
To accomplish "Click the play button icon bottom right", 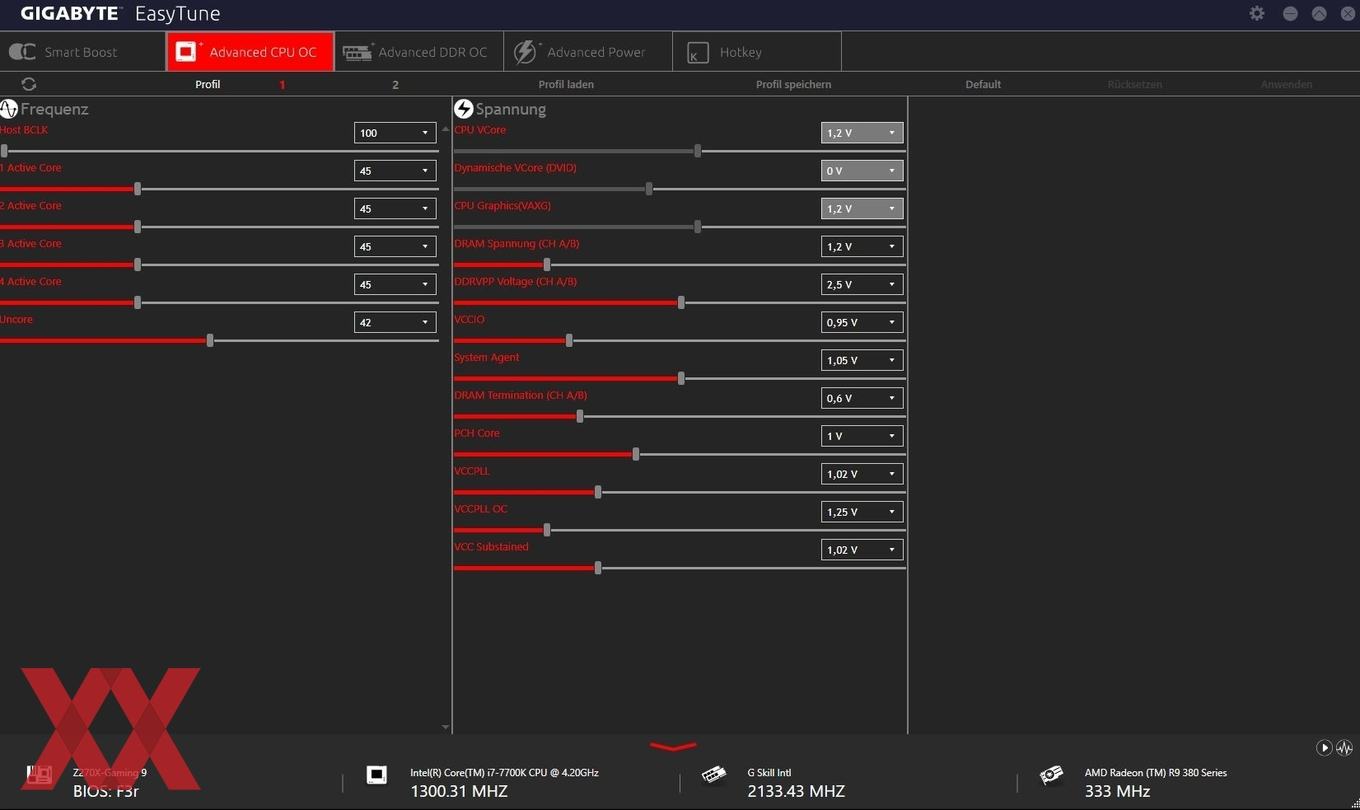I will (1324, 747).
